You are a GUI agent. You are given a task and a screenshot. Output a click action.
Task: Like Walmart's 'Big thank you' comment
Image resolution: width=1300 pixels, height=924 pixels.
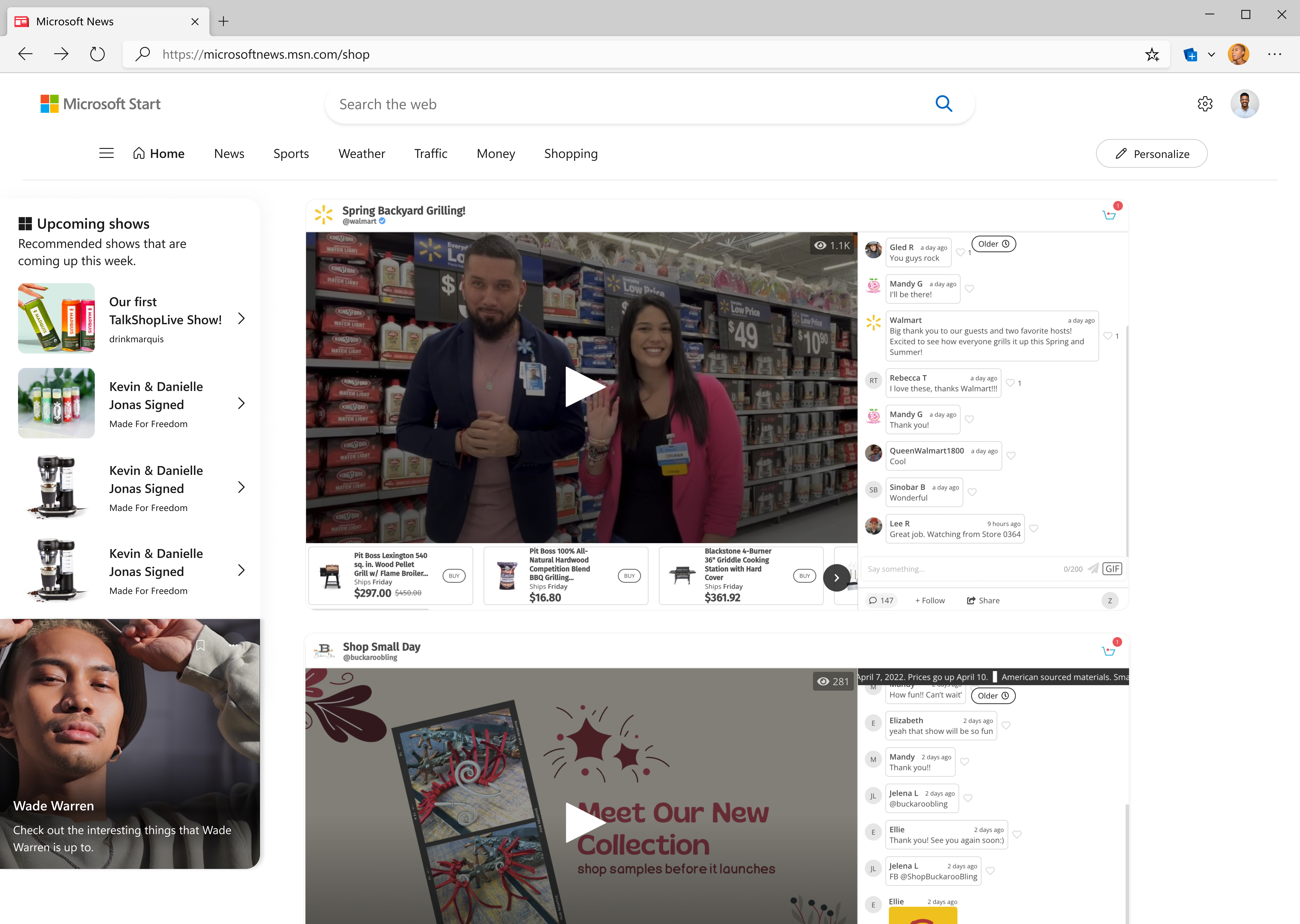coord(1108,336)
